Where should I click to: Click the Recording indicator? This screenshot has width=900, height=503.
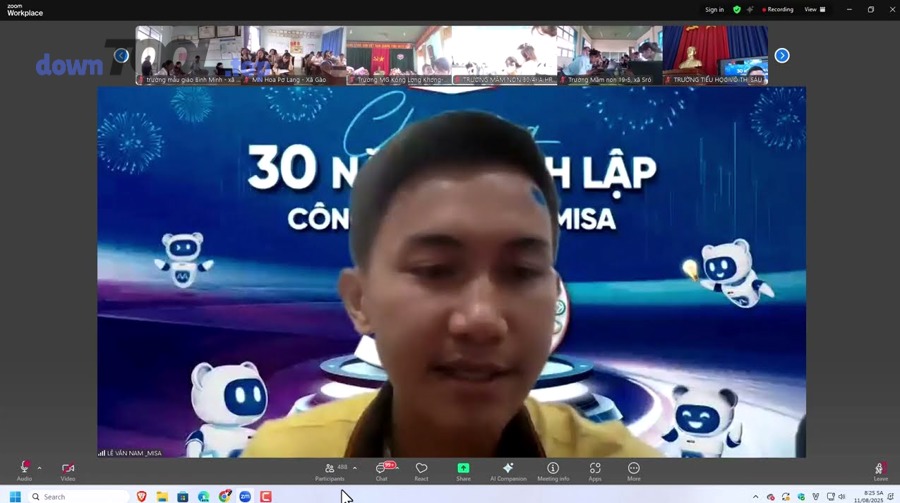778,10
